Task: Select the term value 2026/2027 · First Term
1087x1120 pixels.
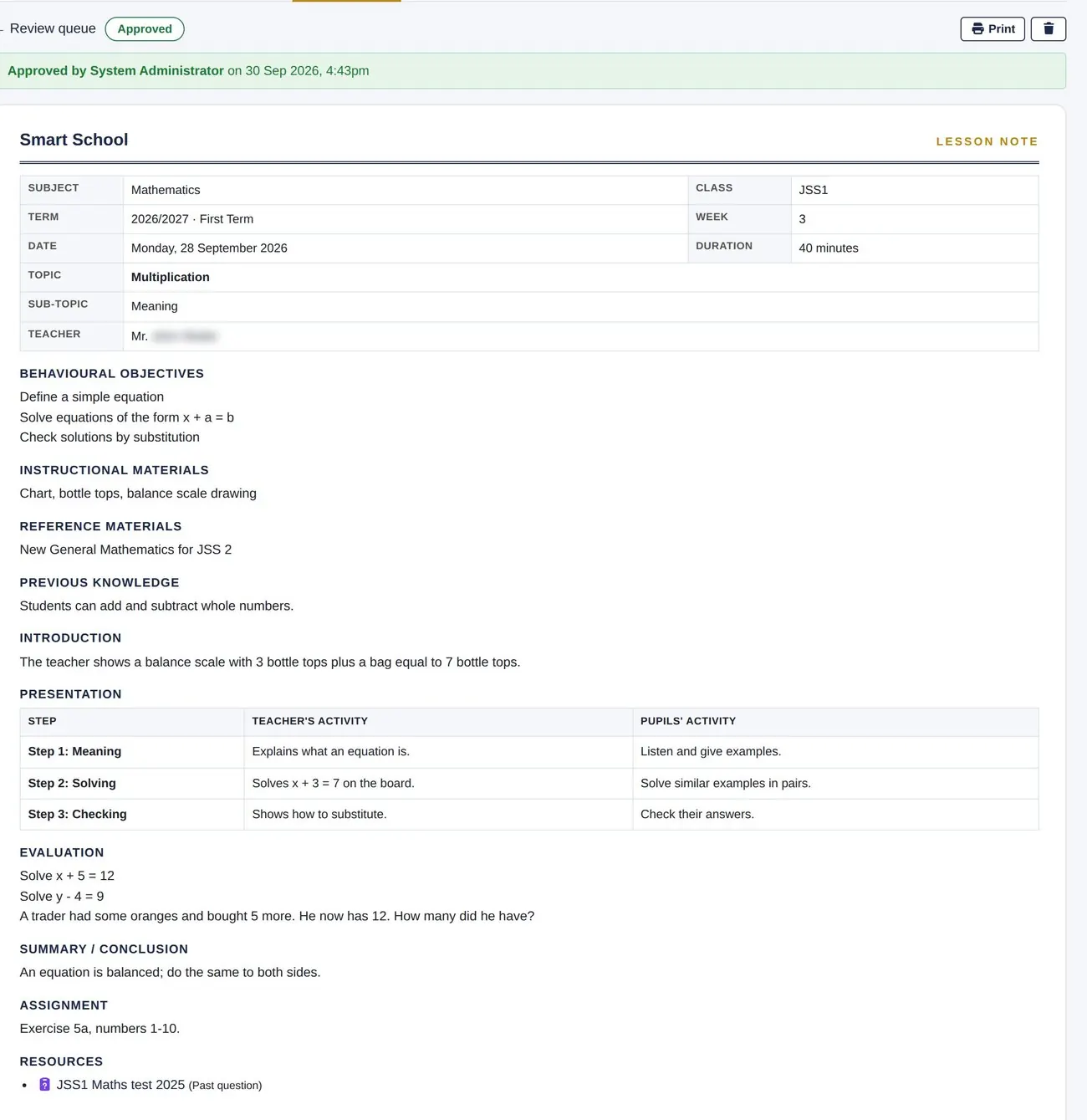Action: [x=192, y=219]
